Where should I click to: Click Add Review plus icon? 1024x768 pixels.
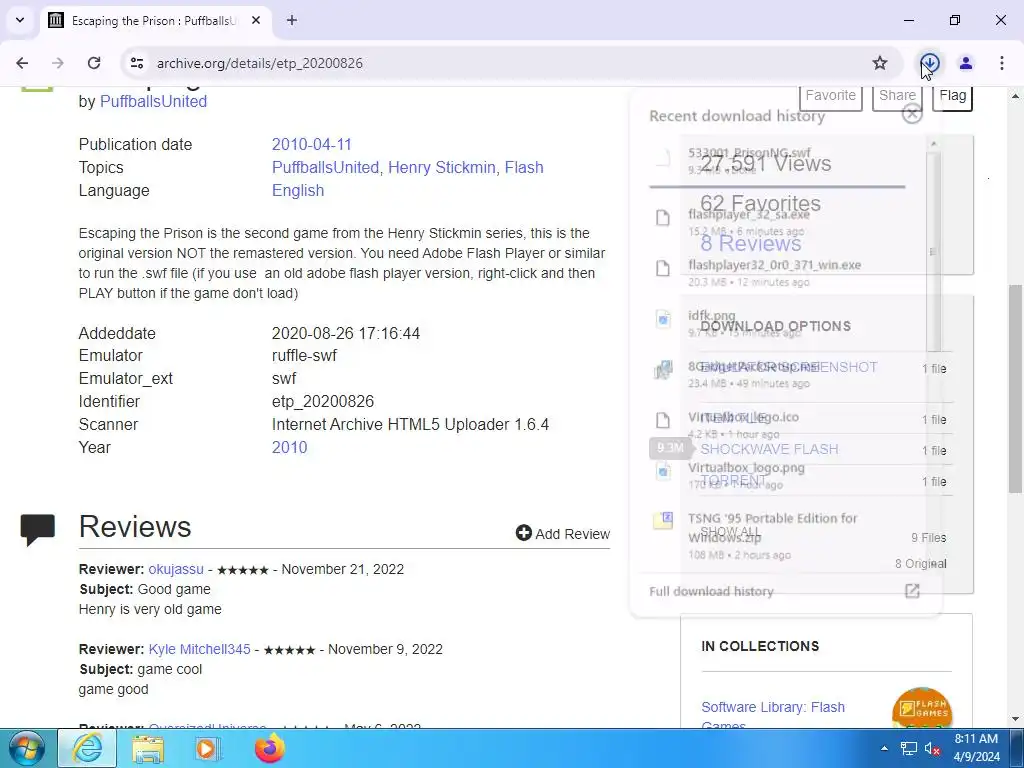click(524, 533)
